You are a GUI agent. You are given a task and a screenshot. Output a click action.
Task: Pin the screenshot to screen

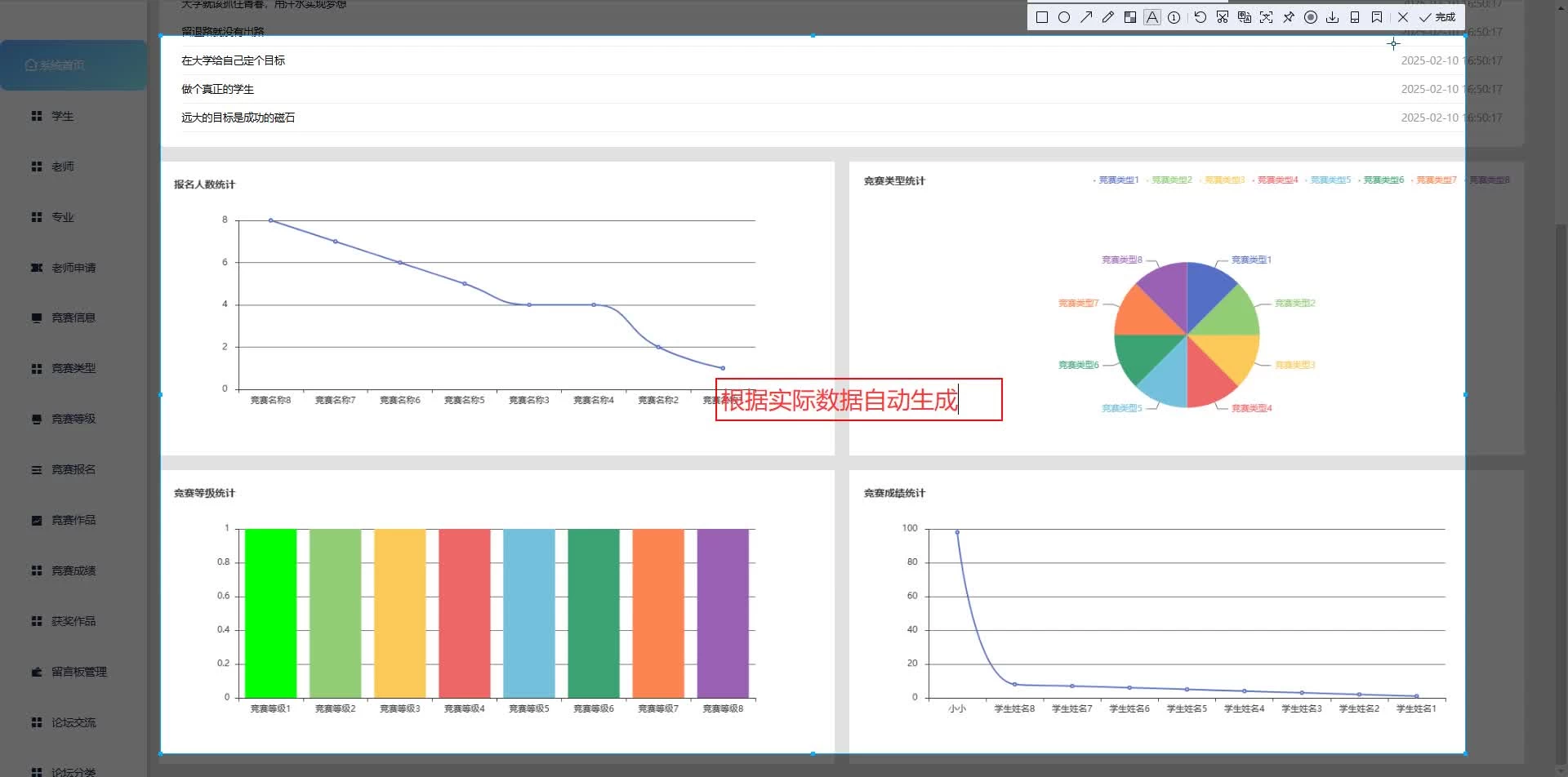click(x=1289, y=17)
